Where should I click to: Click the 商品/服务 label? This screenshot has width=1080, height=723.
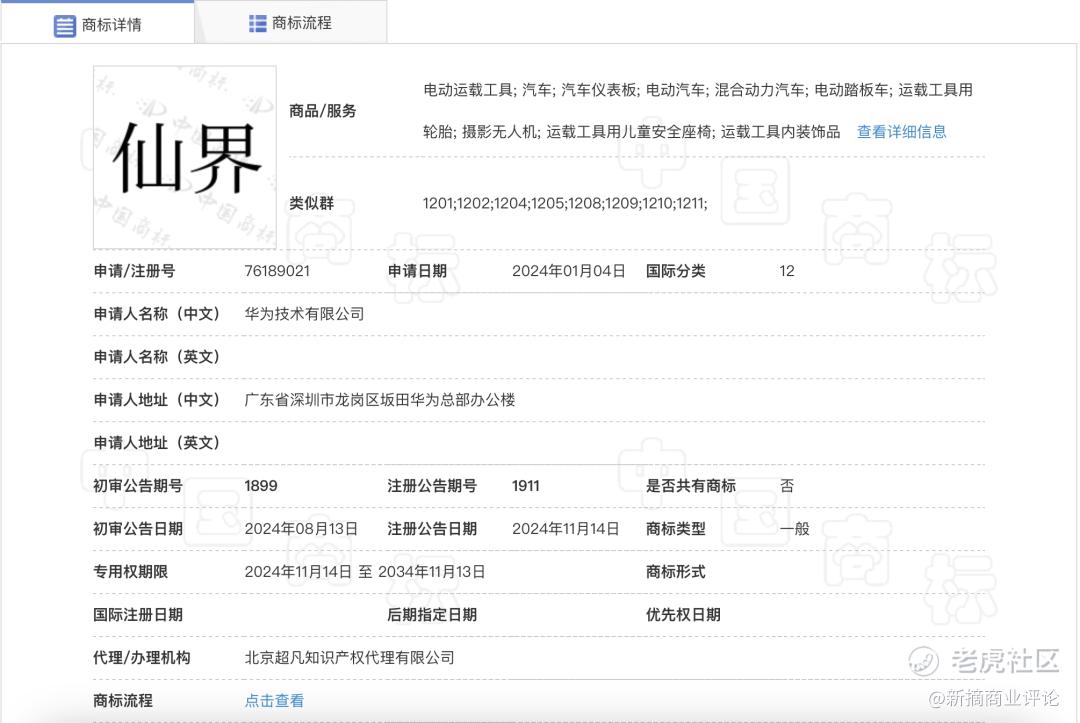click(322, 111)
